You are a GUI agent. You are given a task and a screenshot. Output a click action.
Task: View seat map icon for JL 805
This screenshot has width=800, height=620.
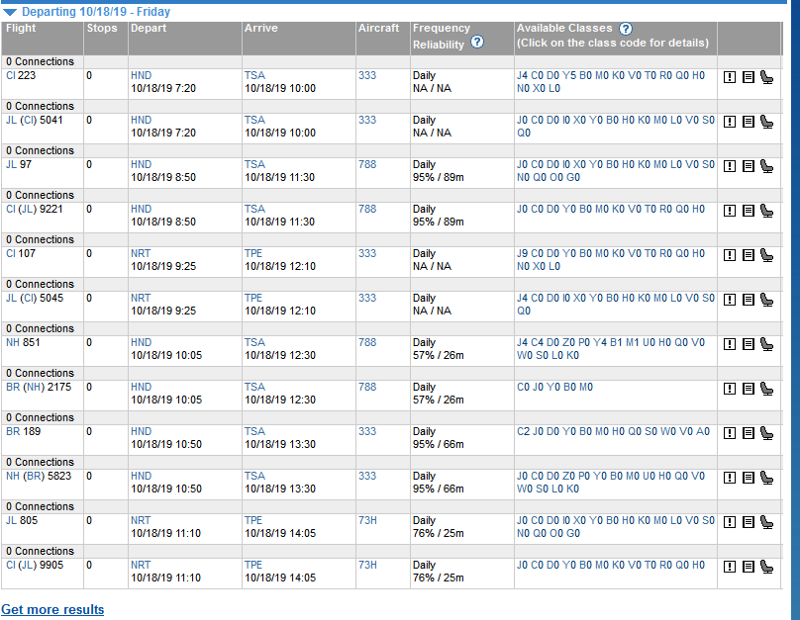(766, 523)
